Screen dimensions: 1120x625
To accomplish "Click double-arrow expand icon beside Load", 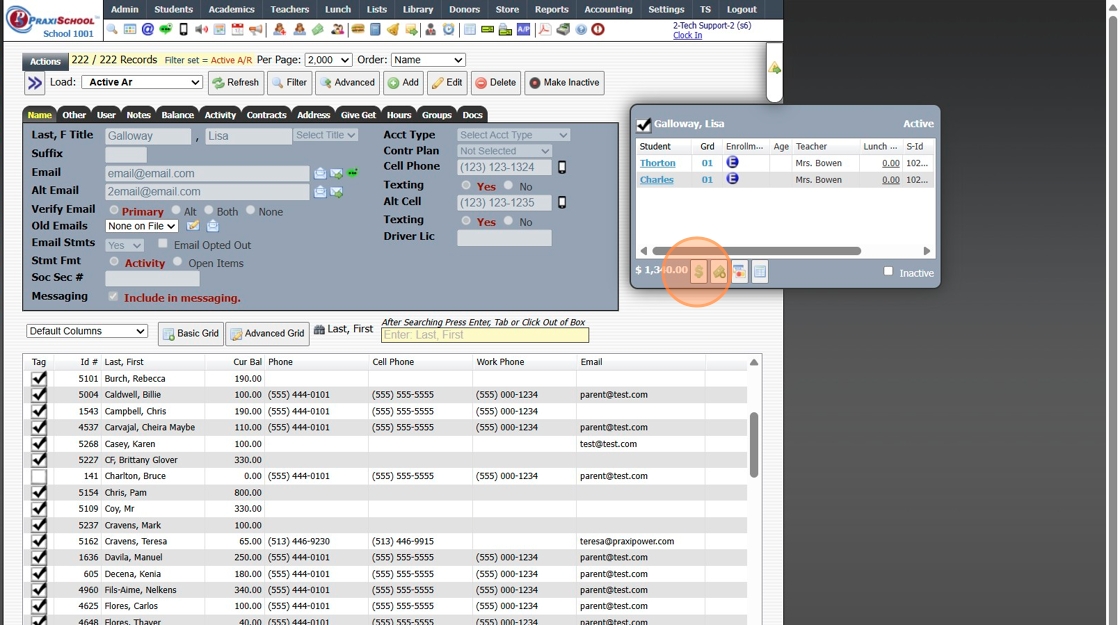I will [x=34, y=83].
